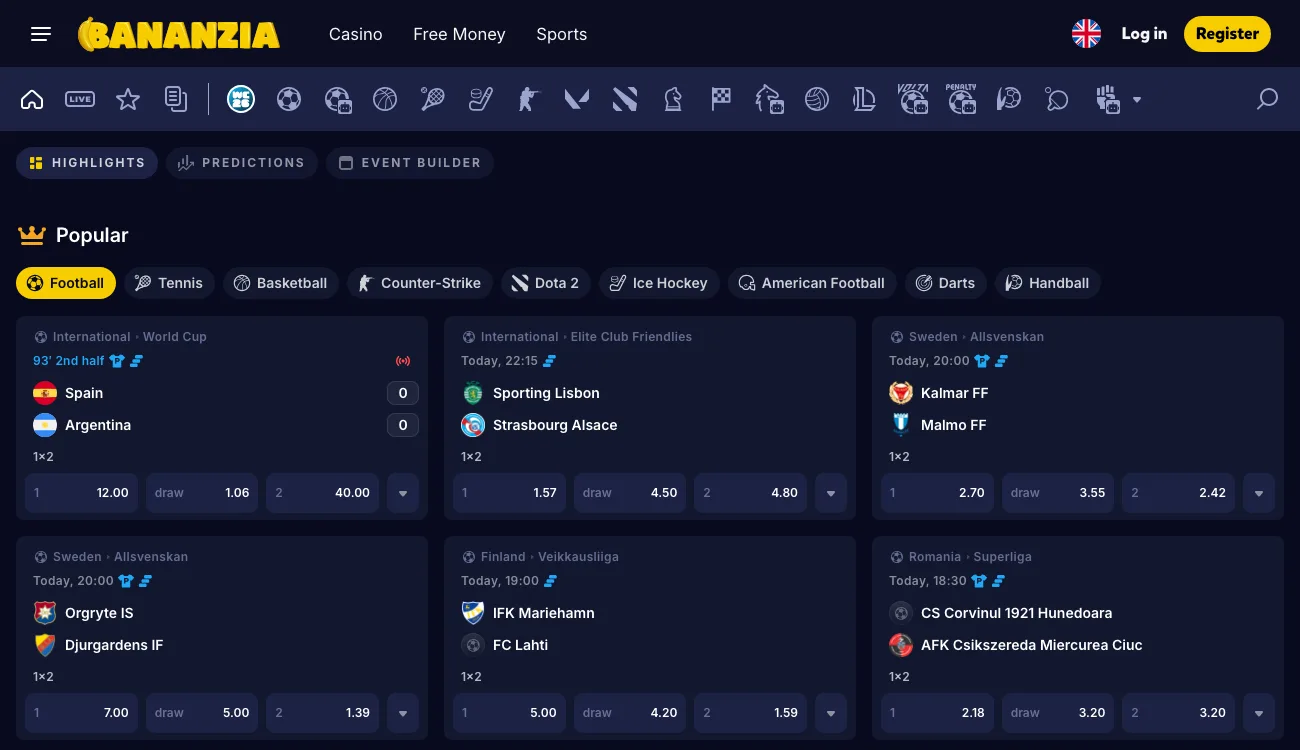The width and height of the screenshot is (1300, 750).
Task: Filter popular events by American Football chip
Action: click(x=812, y=283)
